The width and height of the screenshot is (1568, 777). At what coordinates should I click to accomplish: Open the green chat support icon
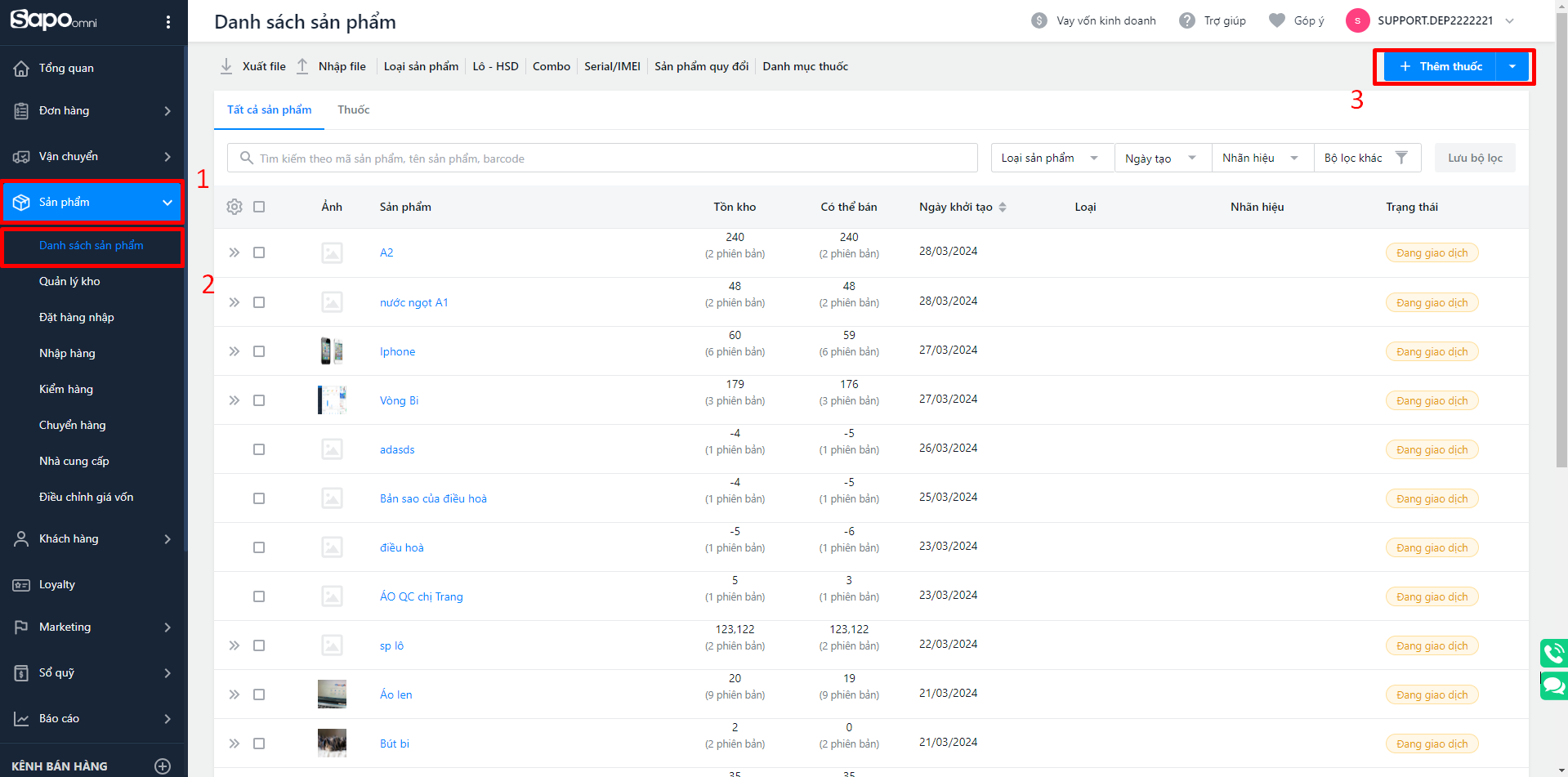point(1553,685)
